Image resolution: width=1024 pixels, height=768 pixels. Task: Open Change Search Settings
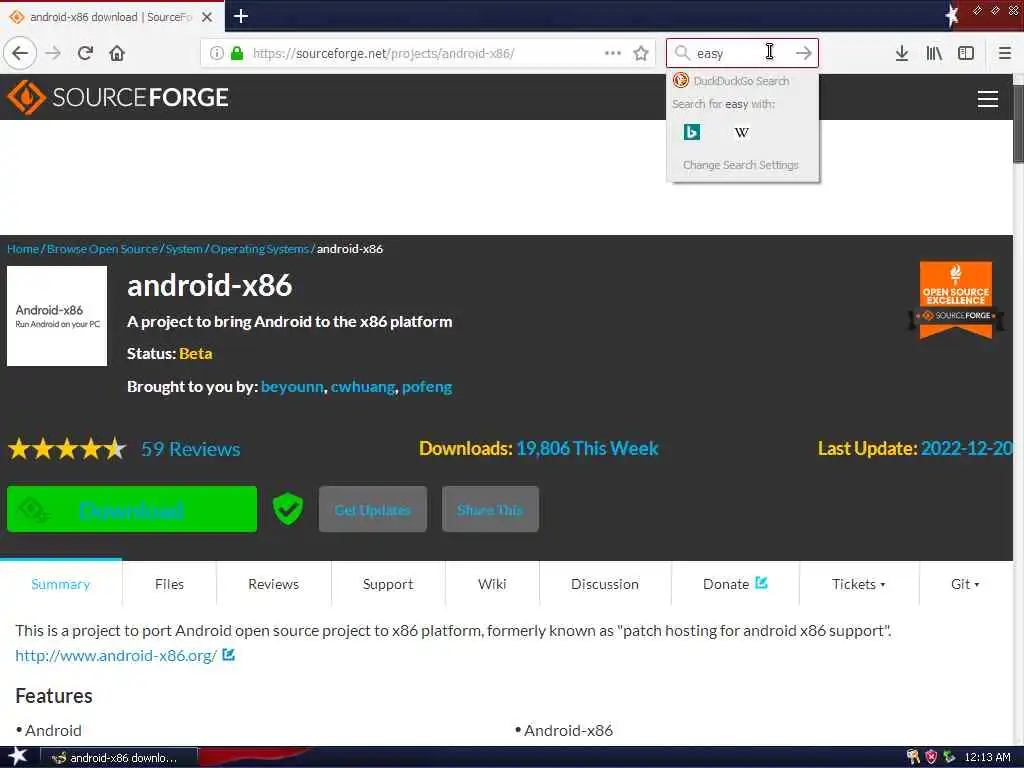pyautogui.click(x=741, y=165)
